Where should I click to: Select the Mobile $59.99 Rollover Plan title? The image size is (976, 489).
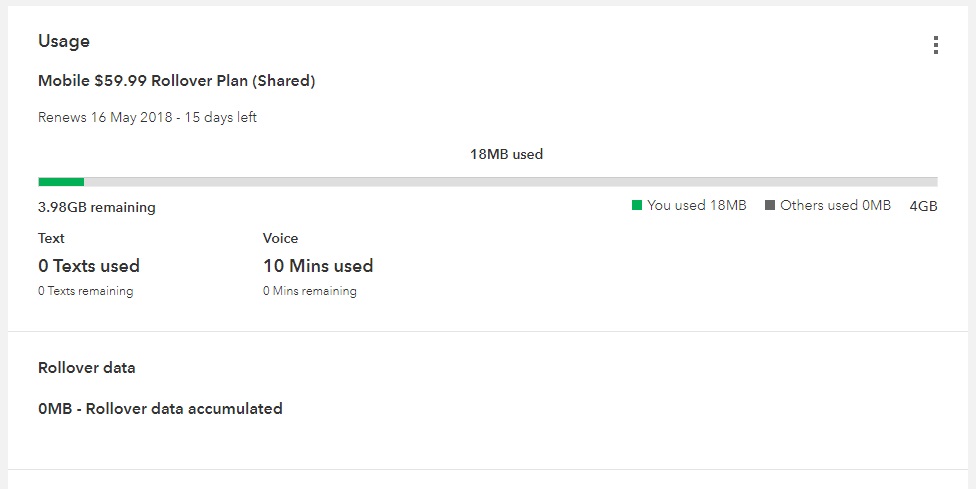click(x=177, y=81)
